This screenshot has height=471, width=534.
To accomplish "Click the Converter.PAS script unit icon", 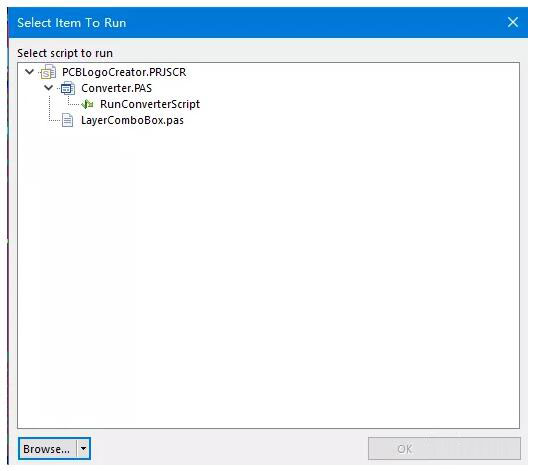I will (x=67, y=88).
